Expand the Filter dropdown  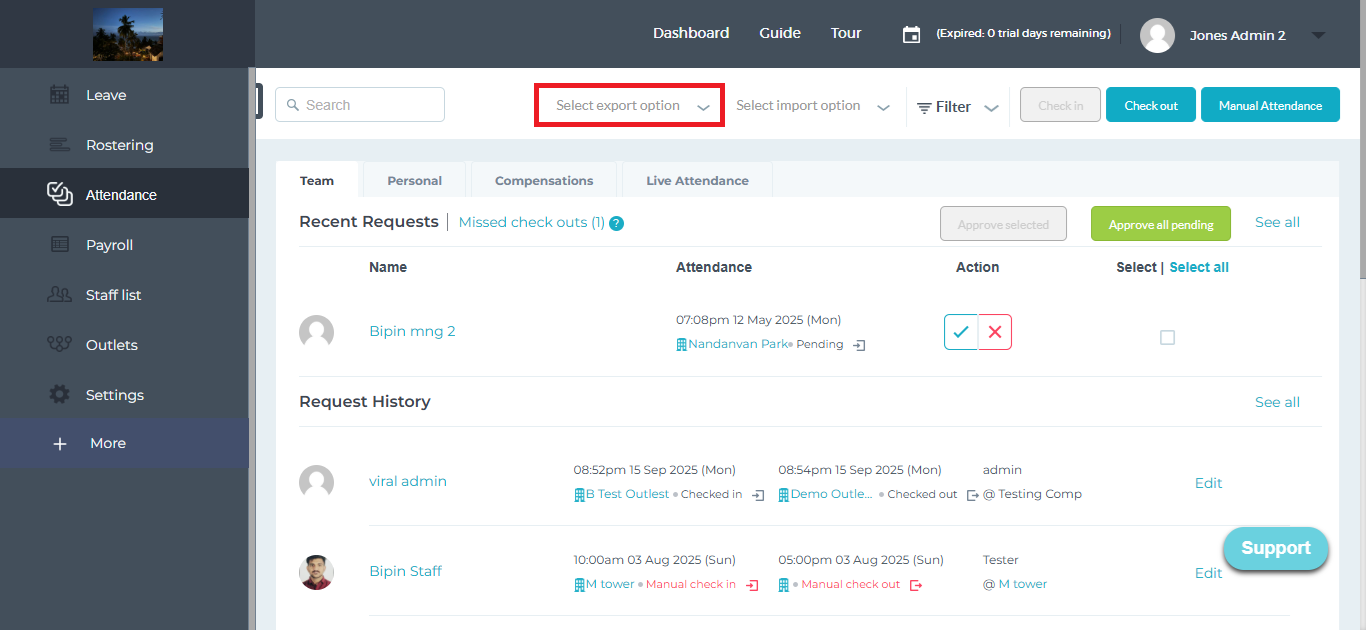957,107
